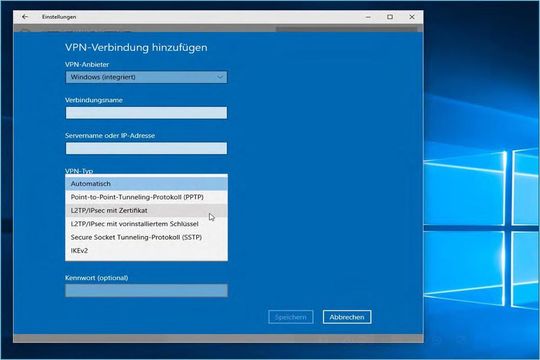Click the Kennwort (optional) field
540x360 pixels.
(146, 290)
